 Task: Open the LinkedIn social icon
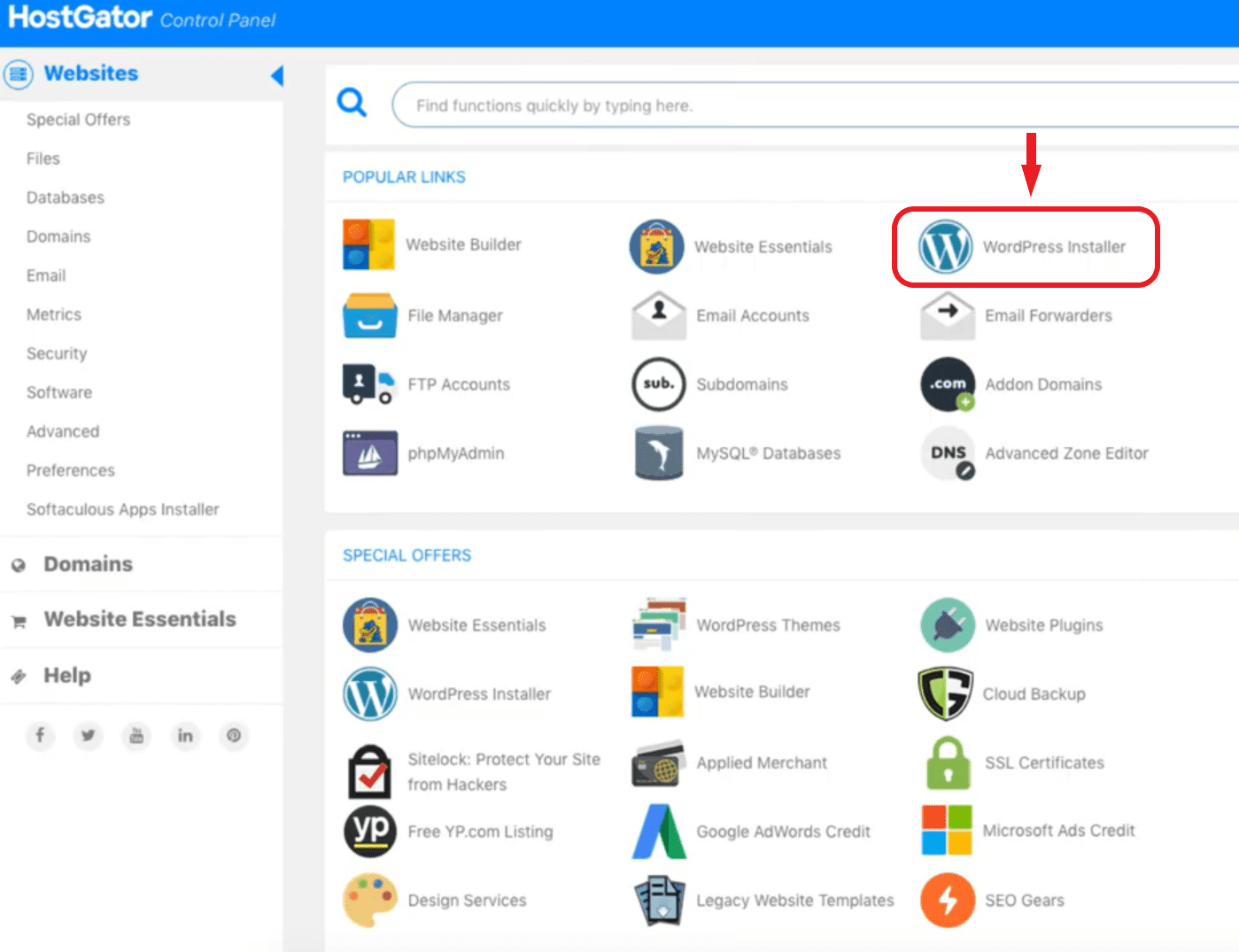tap(185, 735)
